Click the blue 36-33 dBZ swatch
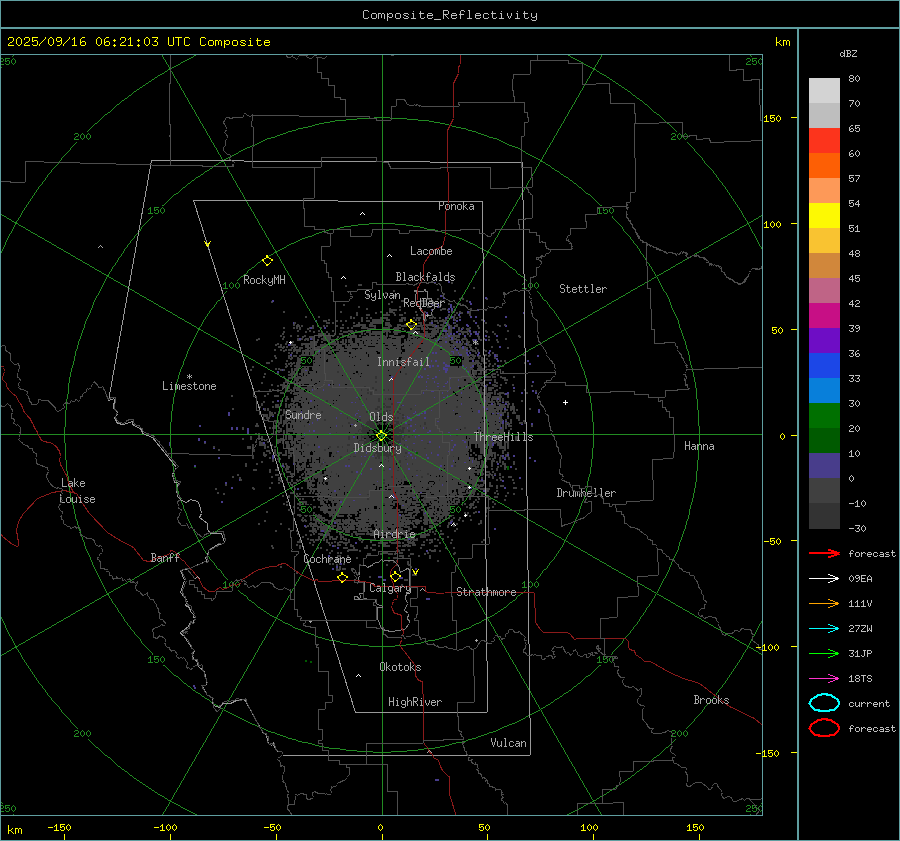 [824, 365]
